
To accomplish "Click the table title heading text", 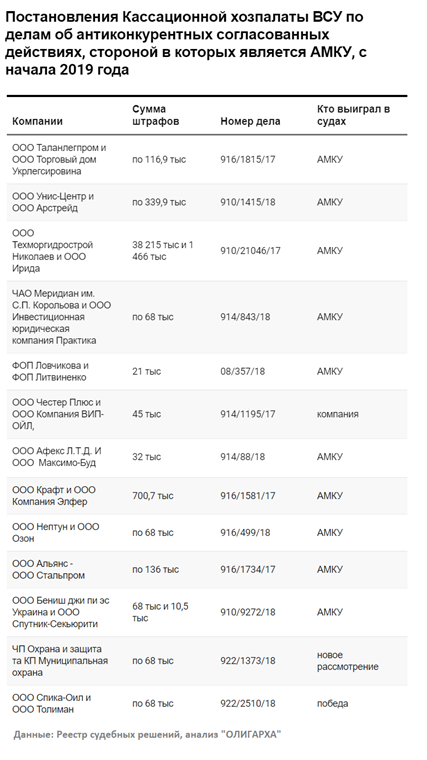I will pos(185,44).
